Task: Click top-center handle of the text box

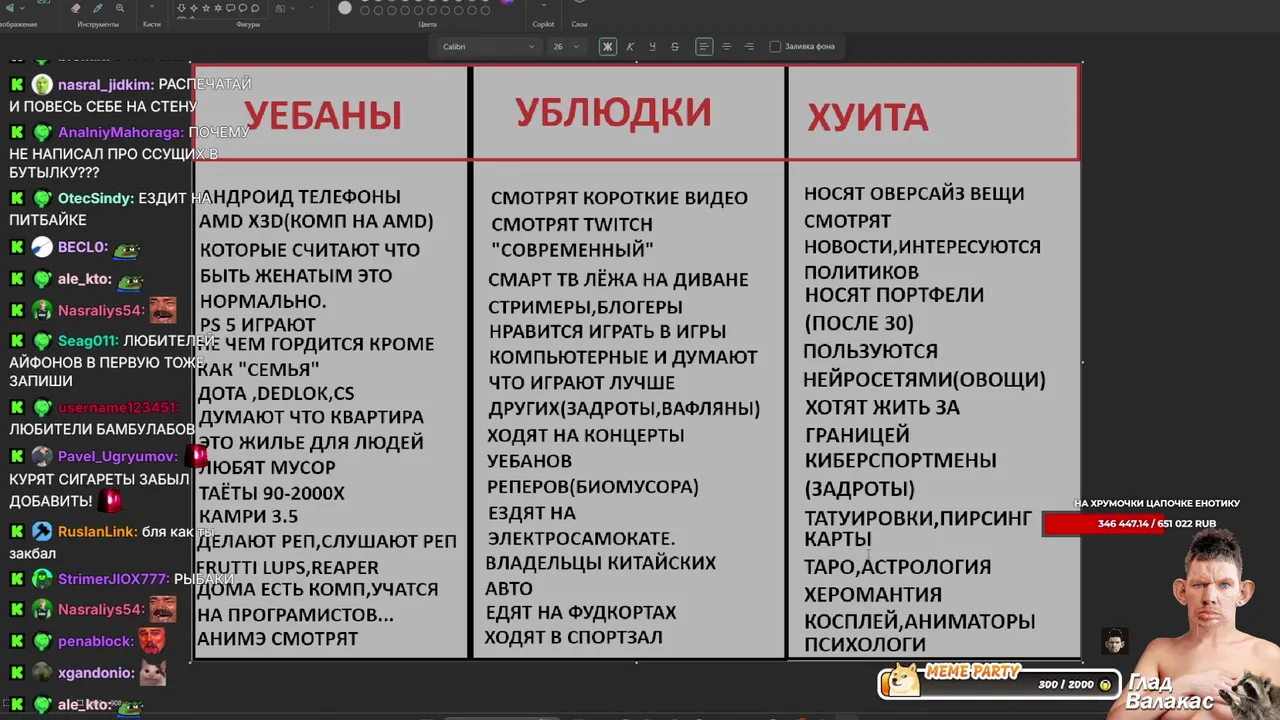Action: click(637, 63)
